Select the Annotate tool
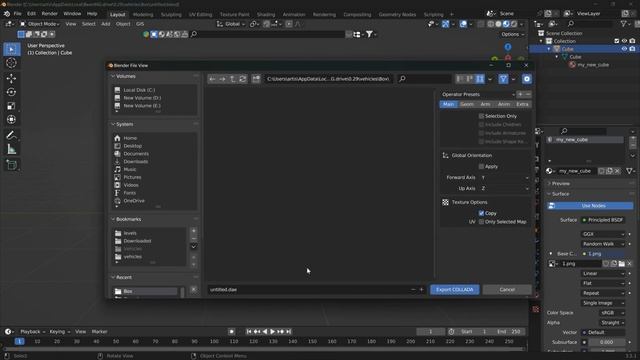The image size is (640, 360). click(11, 136)
